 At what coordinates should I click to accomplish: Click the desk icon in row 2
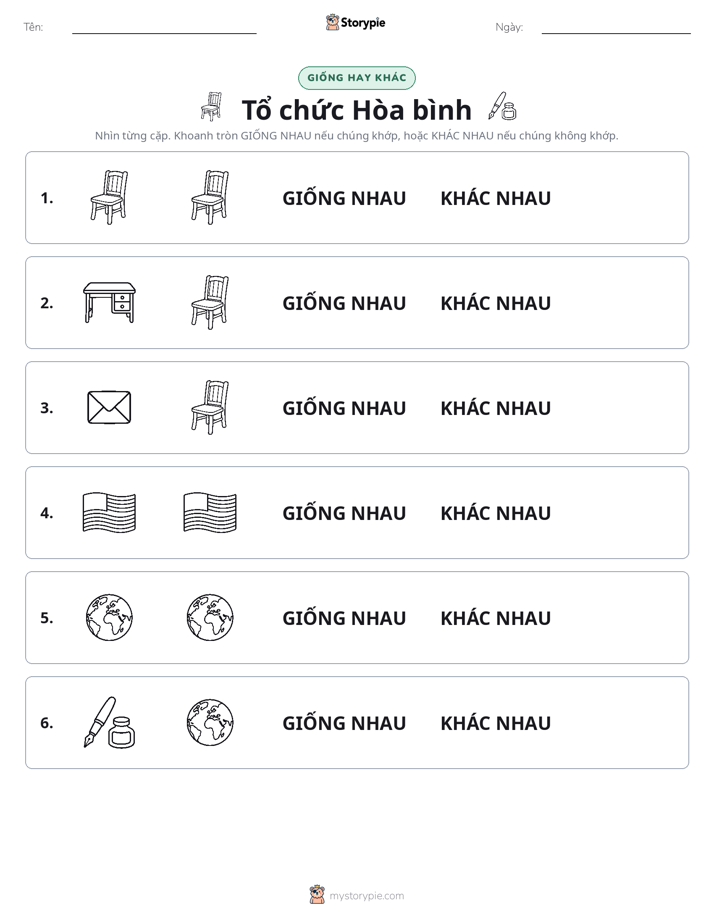click(110, 302)
